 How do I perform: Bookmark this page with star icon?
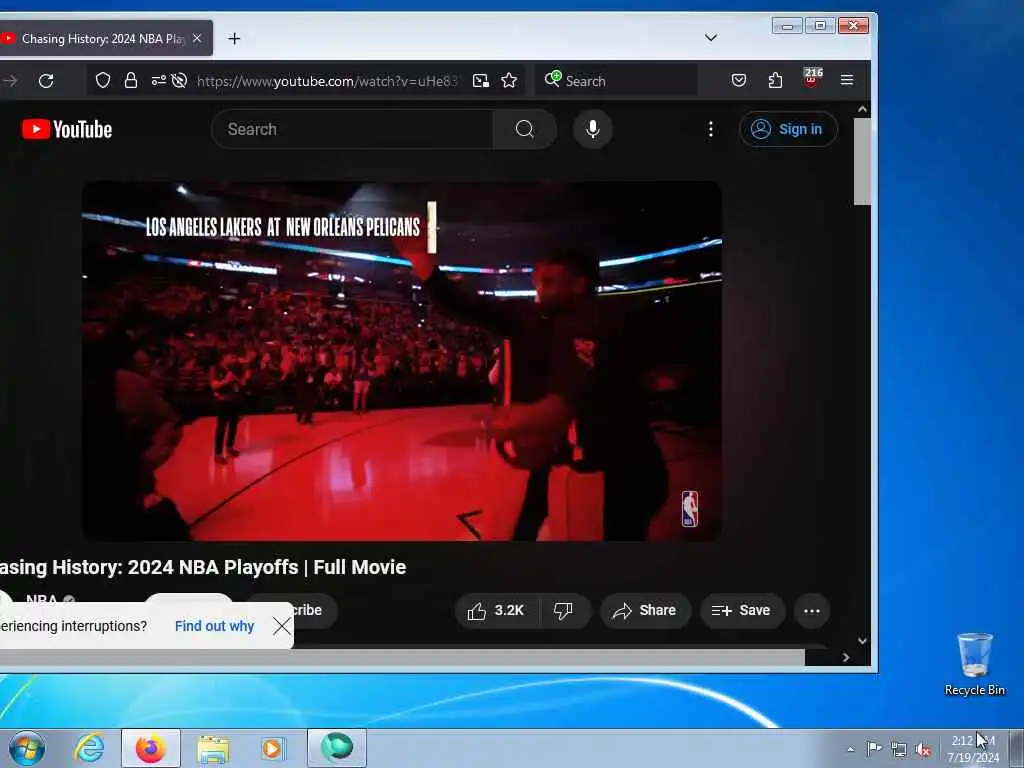(509, 80)
